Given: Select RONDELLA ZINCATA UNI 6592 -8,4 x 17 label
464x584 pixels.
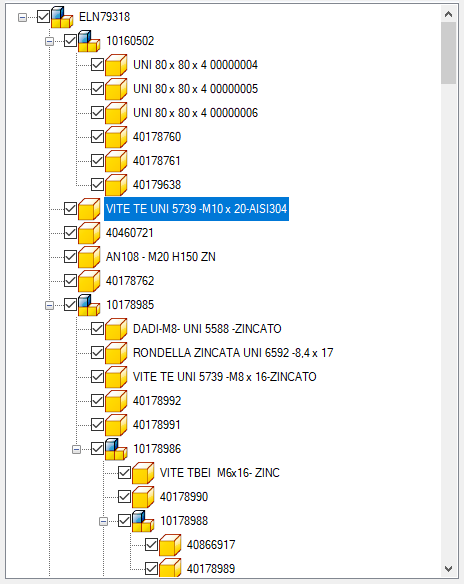Looking at the screenshot, I should click(x=233, y=353).
